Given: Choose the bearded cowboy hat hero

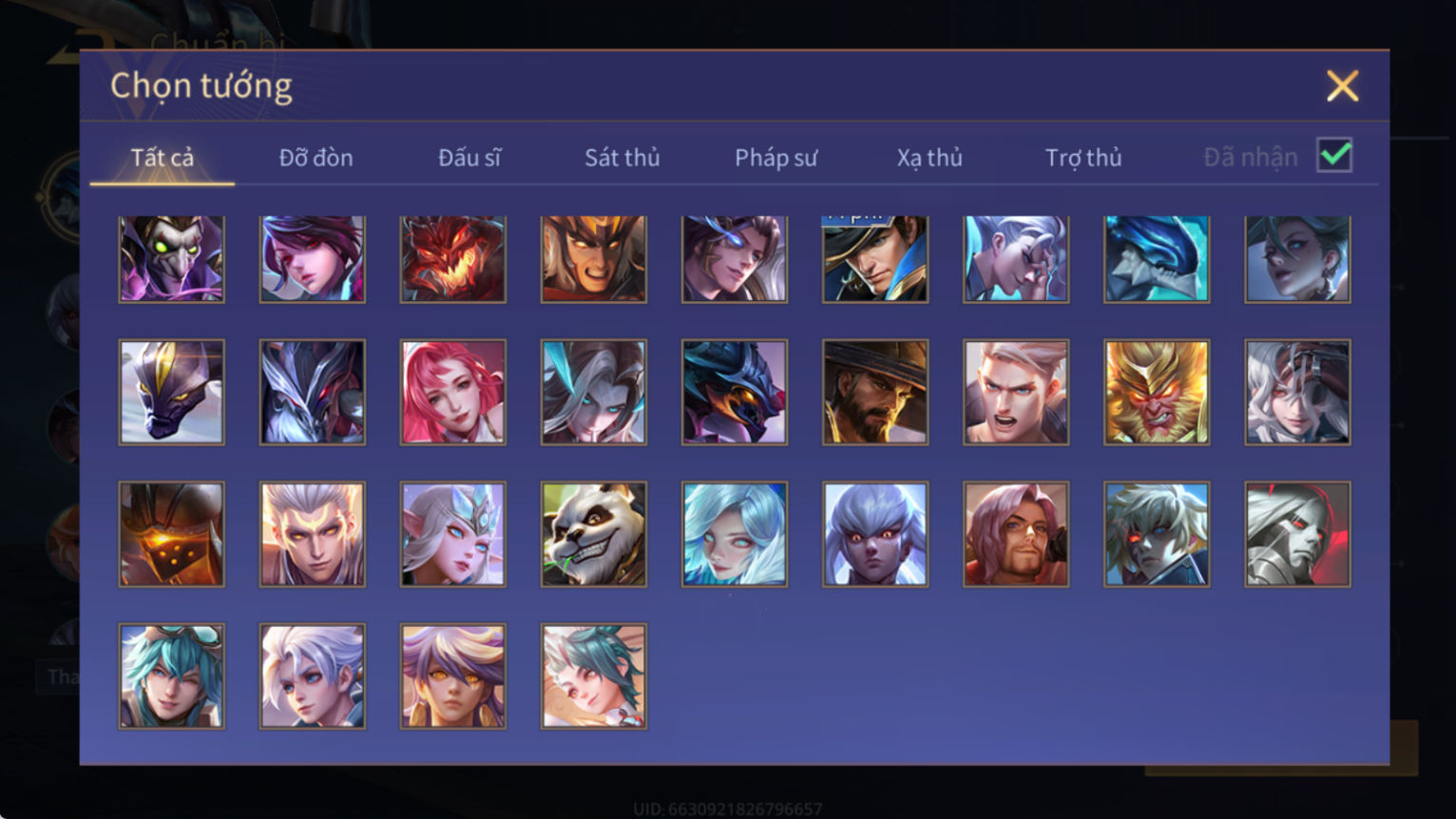Looking at the screenshot, I should (875, 392).
